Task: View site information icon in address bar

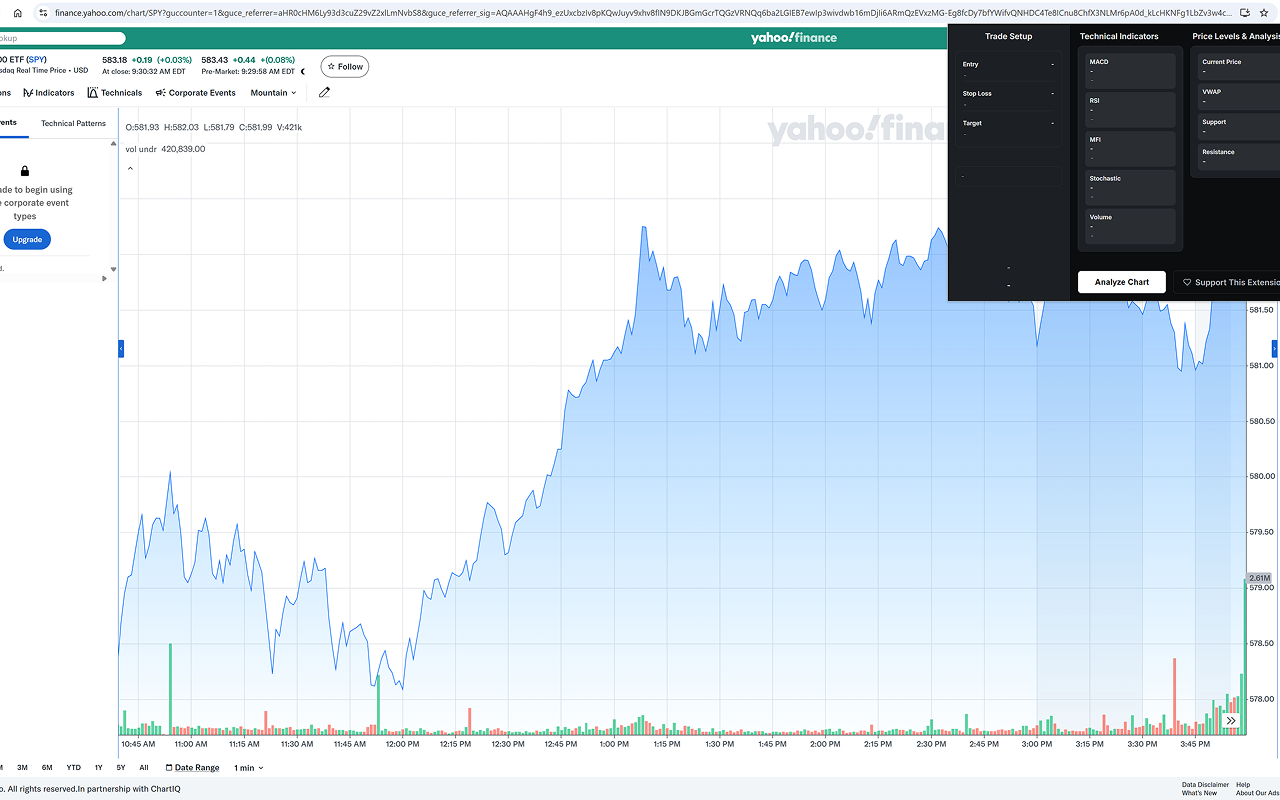Action: [42, 13]
